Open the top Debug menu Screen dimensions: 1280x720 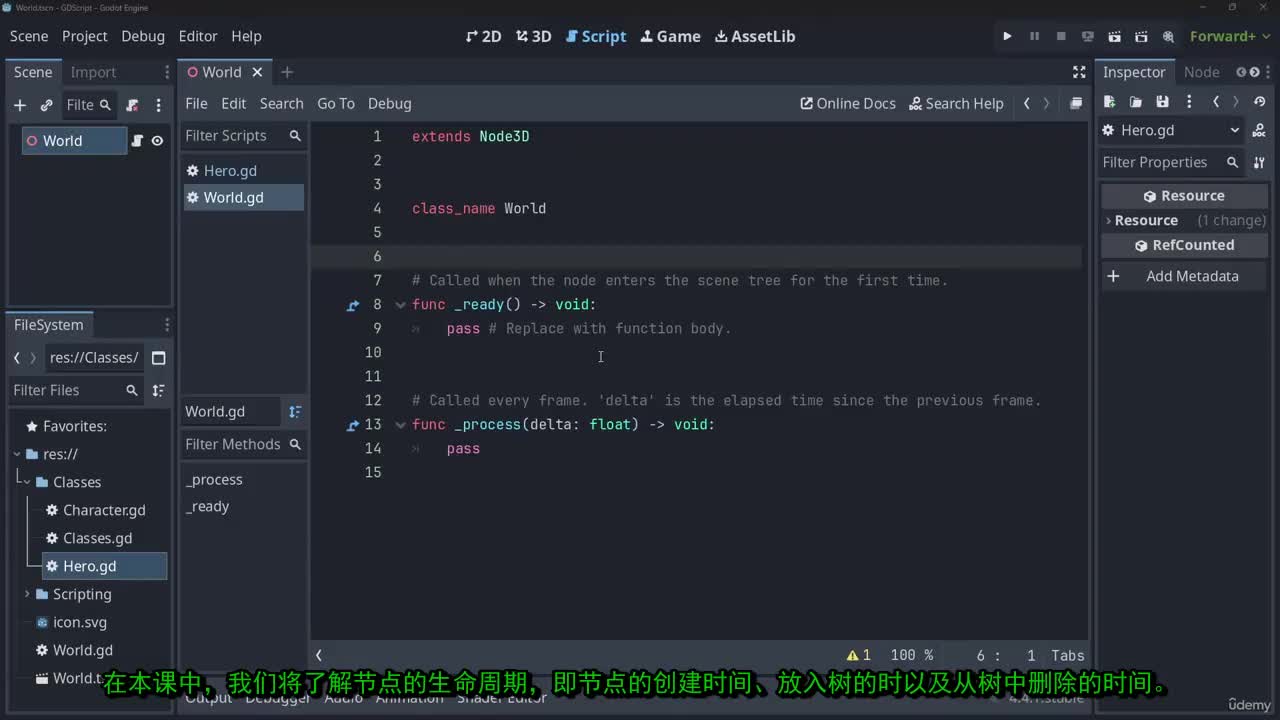(x=143, y=36)
